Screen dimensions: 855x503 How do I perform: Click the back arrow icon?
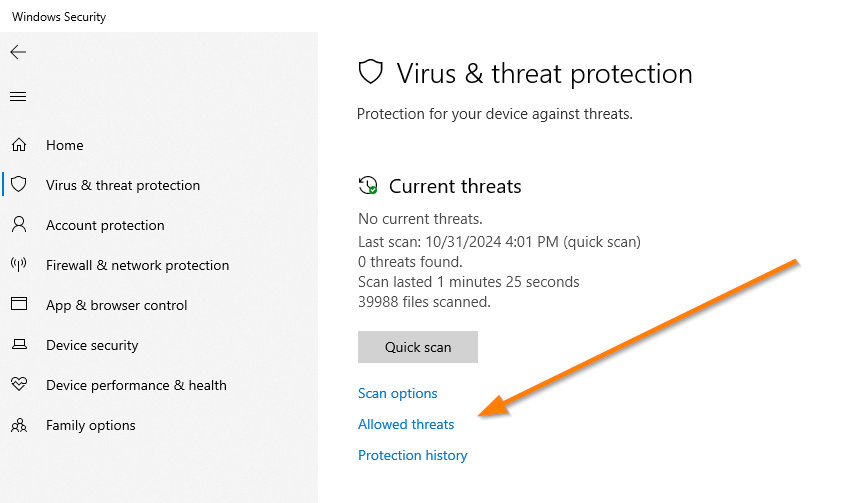tap(18, 52)
